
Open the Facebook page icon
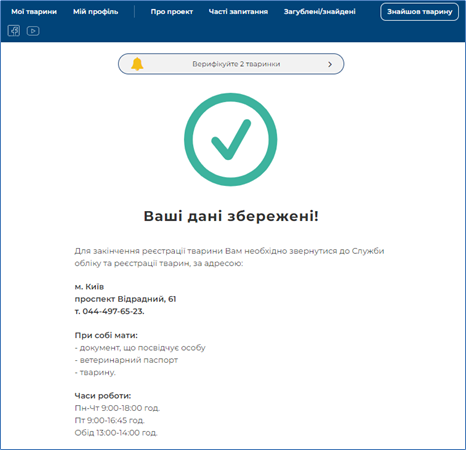14,31
